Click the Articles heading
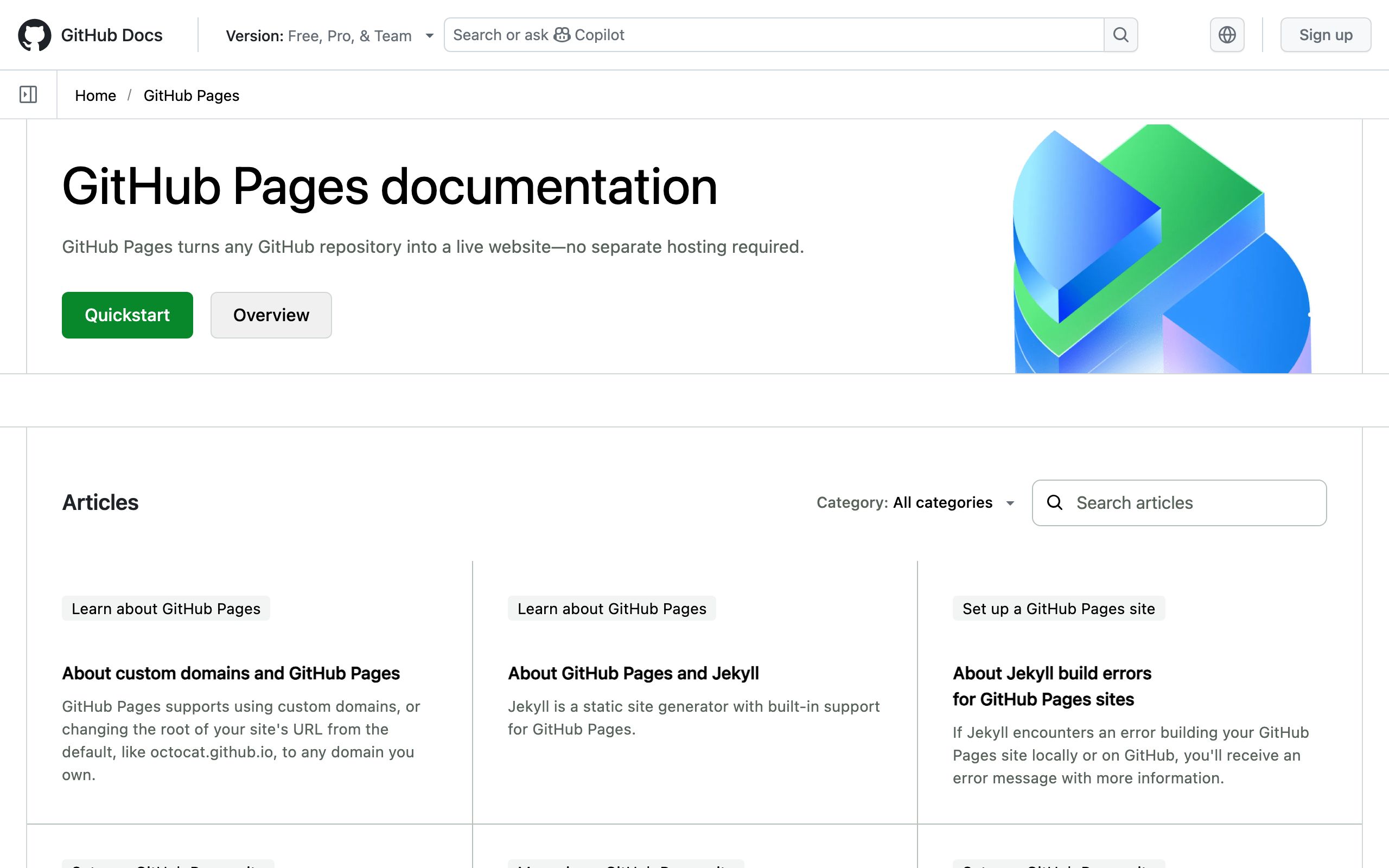 click(x=100, y=502)
